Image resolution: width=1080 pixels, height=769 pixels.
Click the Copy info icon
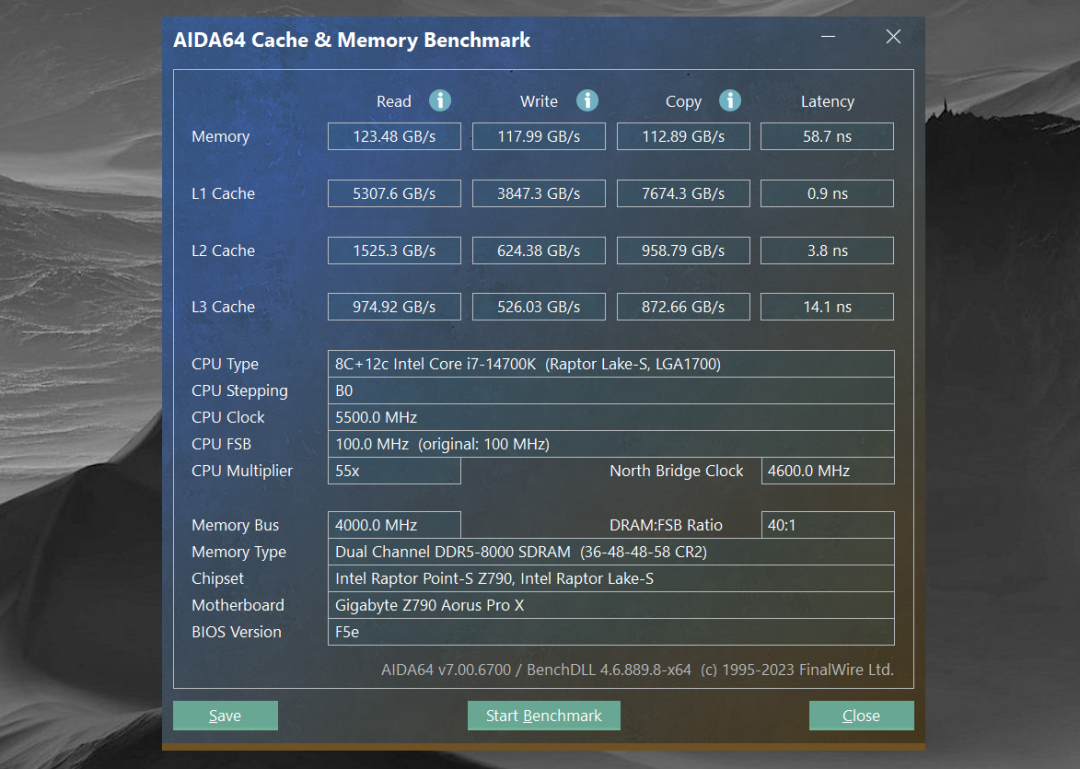(x=730, y=101)
